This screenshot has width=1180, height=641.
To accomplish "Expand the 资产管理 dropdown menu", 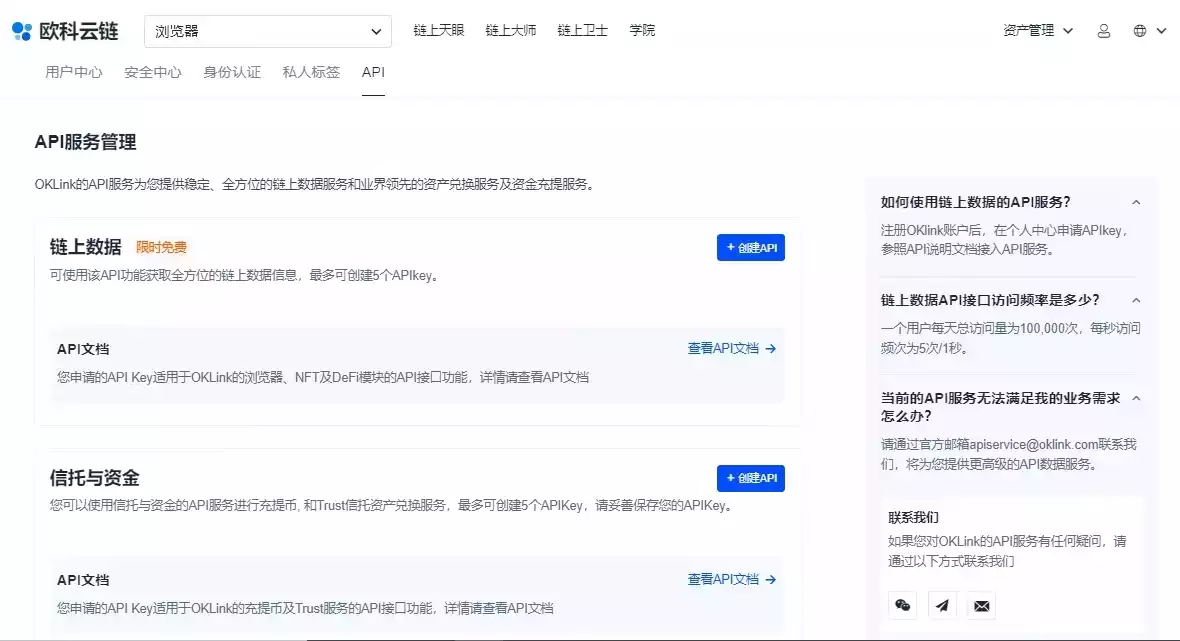I will tap(1038, 31).
